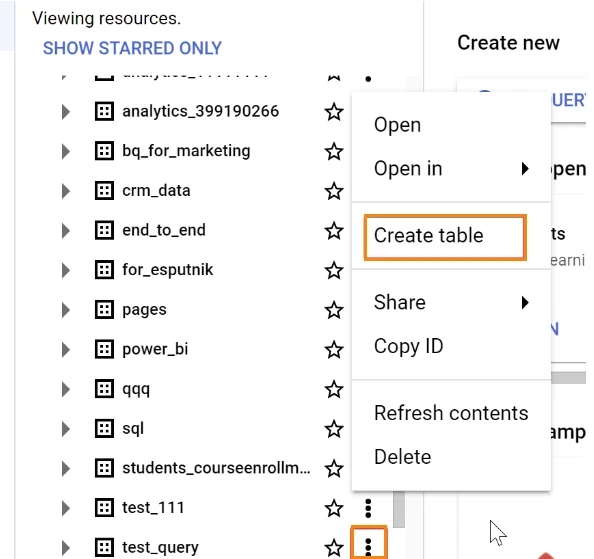Select Refresh contents menu entry
This screenshot has height=559, width=594.
(451, 413)
